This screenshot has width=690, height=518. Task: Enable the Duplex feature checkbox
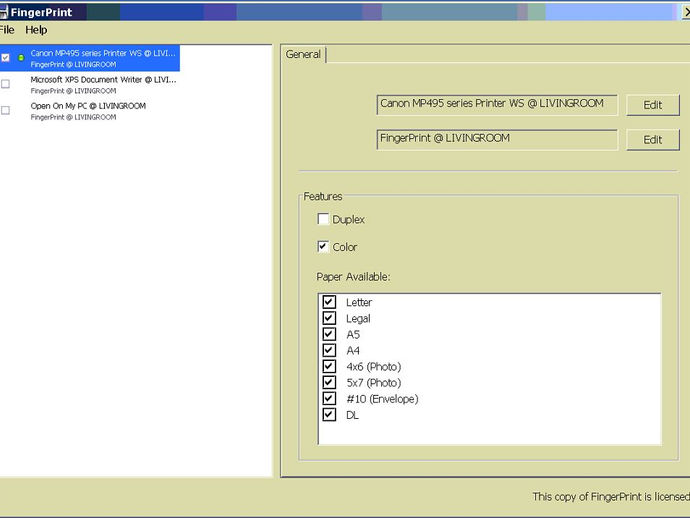[x=323, y=219]
